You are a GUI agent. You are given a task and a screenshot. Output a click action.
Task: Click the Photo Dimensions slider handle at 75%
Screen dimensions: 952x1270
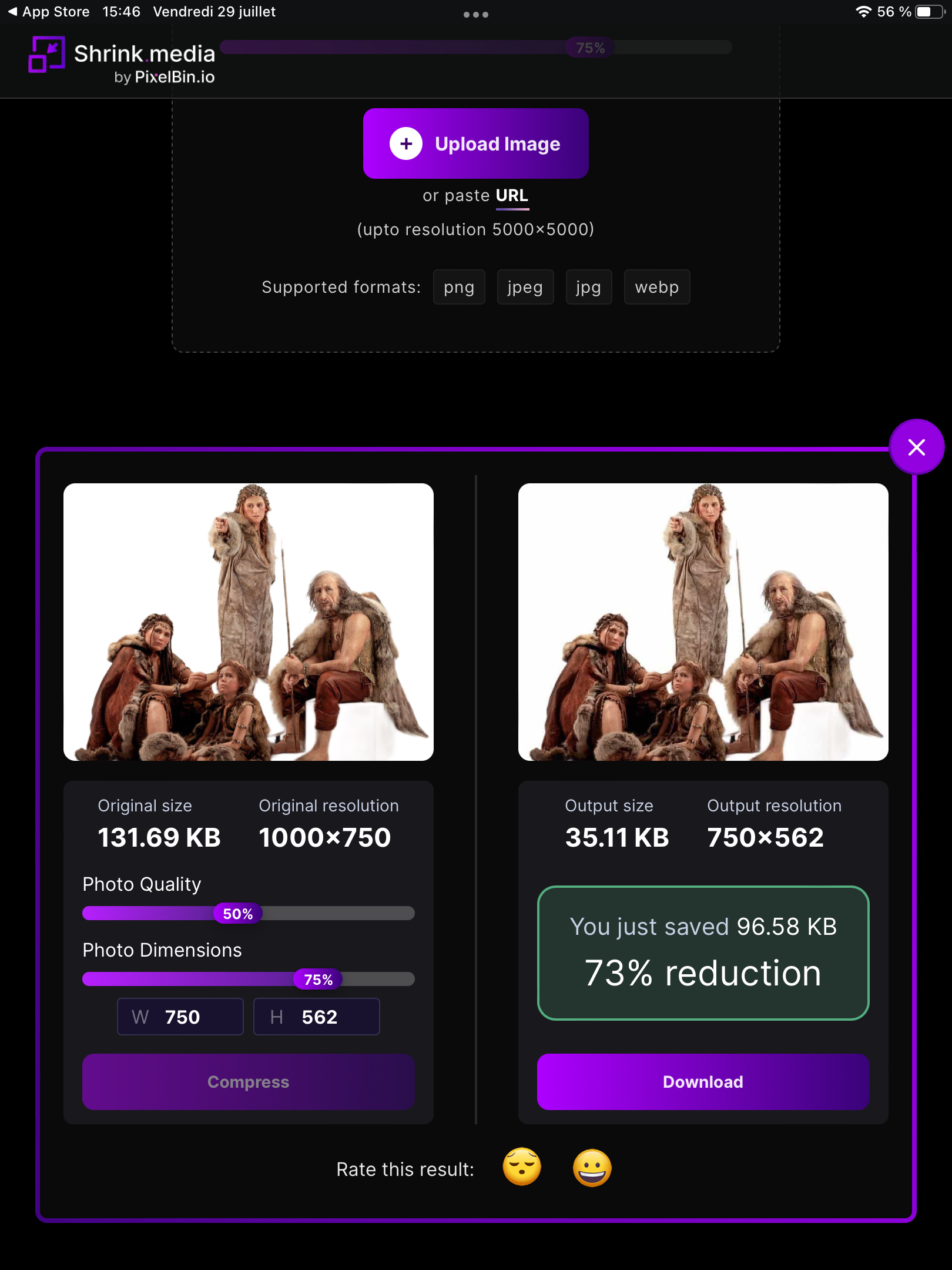(318, 979)
